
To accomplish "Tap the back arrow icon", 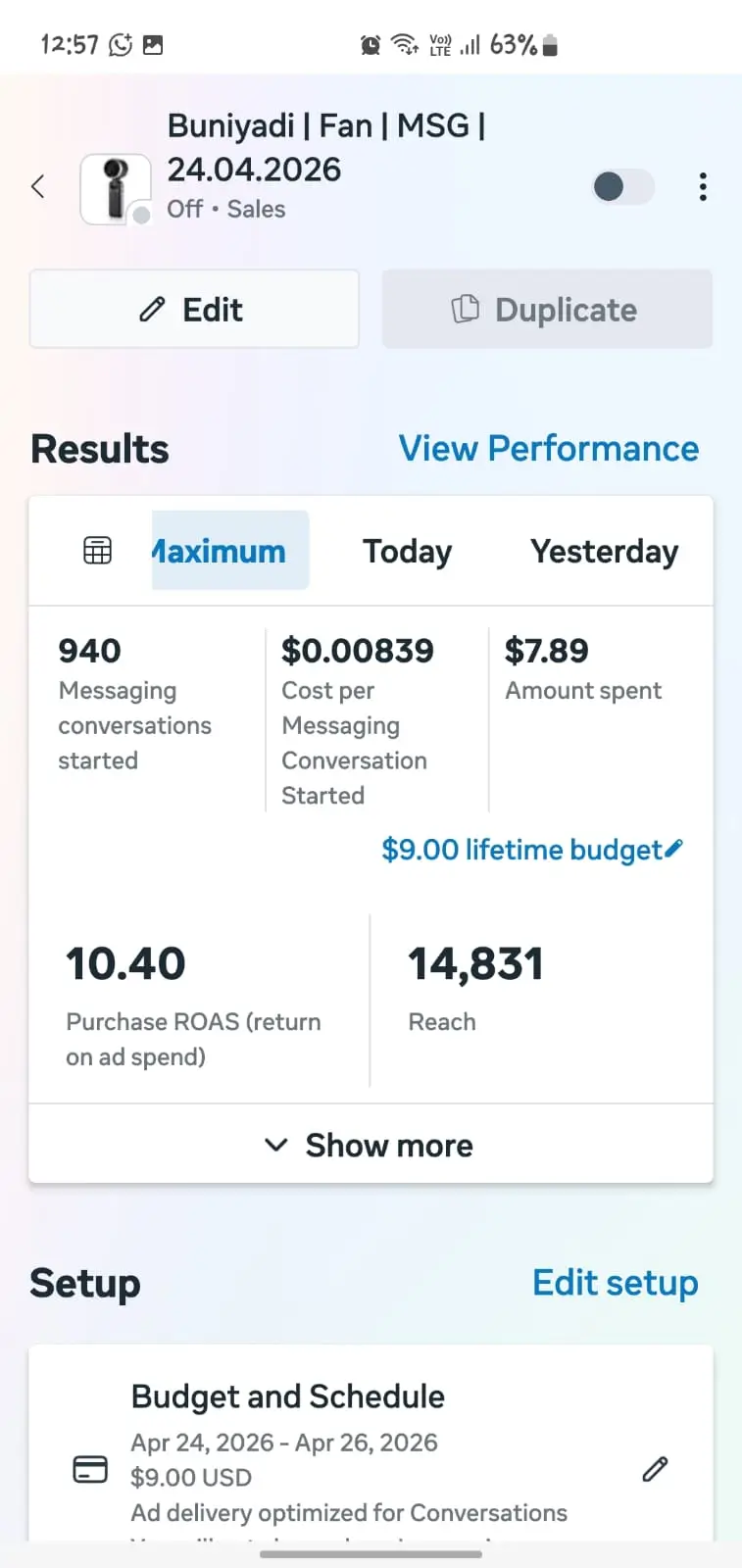I will (x=38, y=186).
